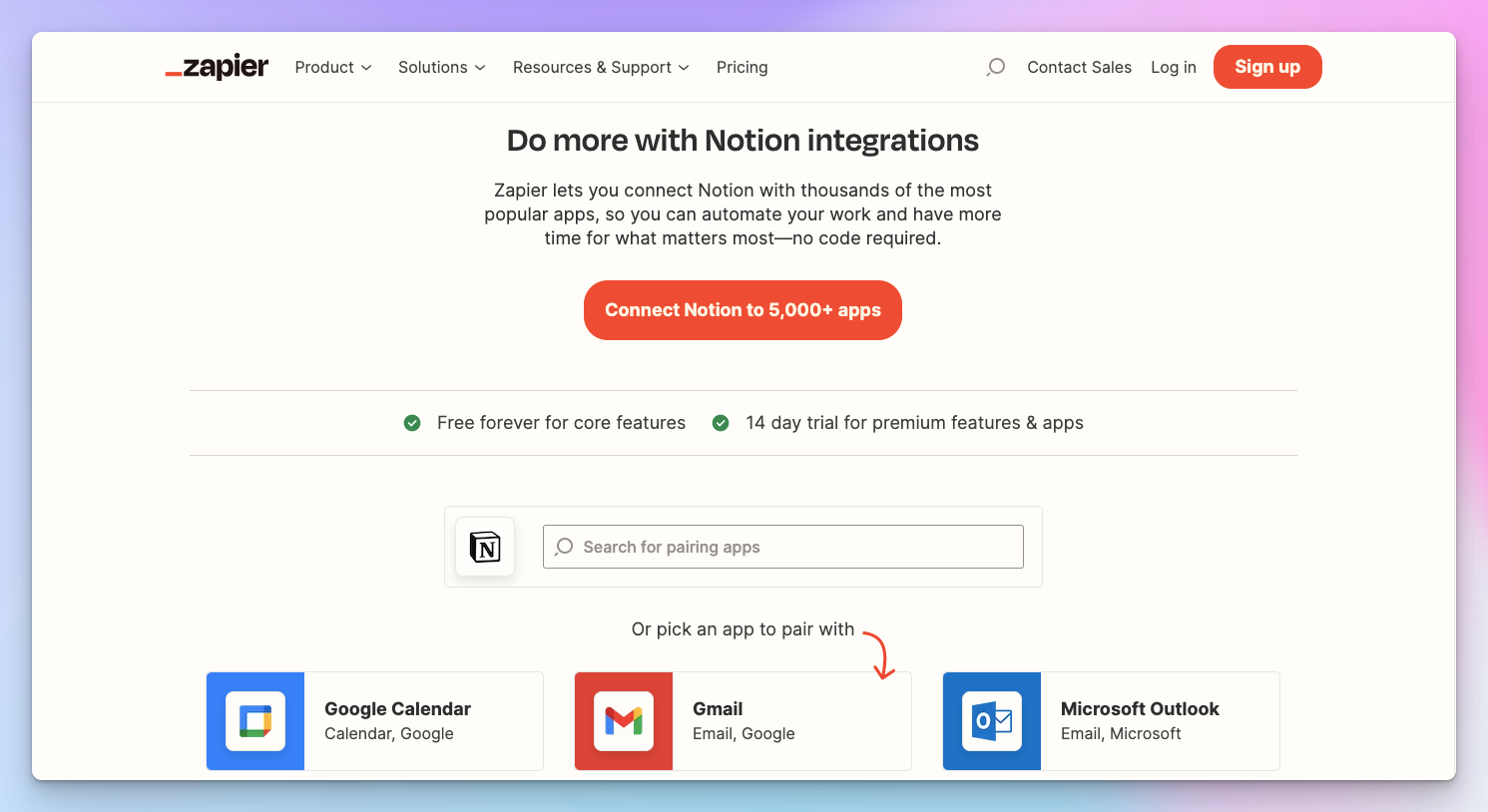Select the Google Calendar icon
This screenshot has width=1488, height=812.
[x=255, y=720]
